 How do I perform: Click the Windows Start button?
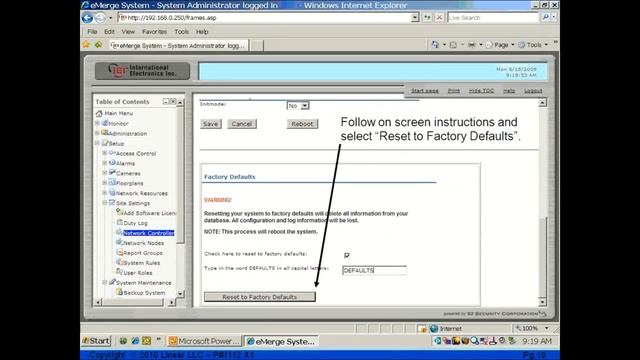[96, 340]
